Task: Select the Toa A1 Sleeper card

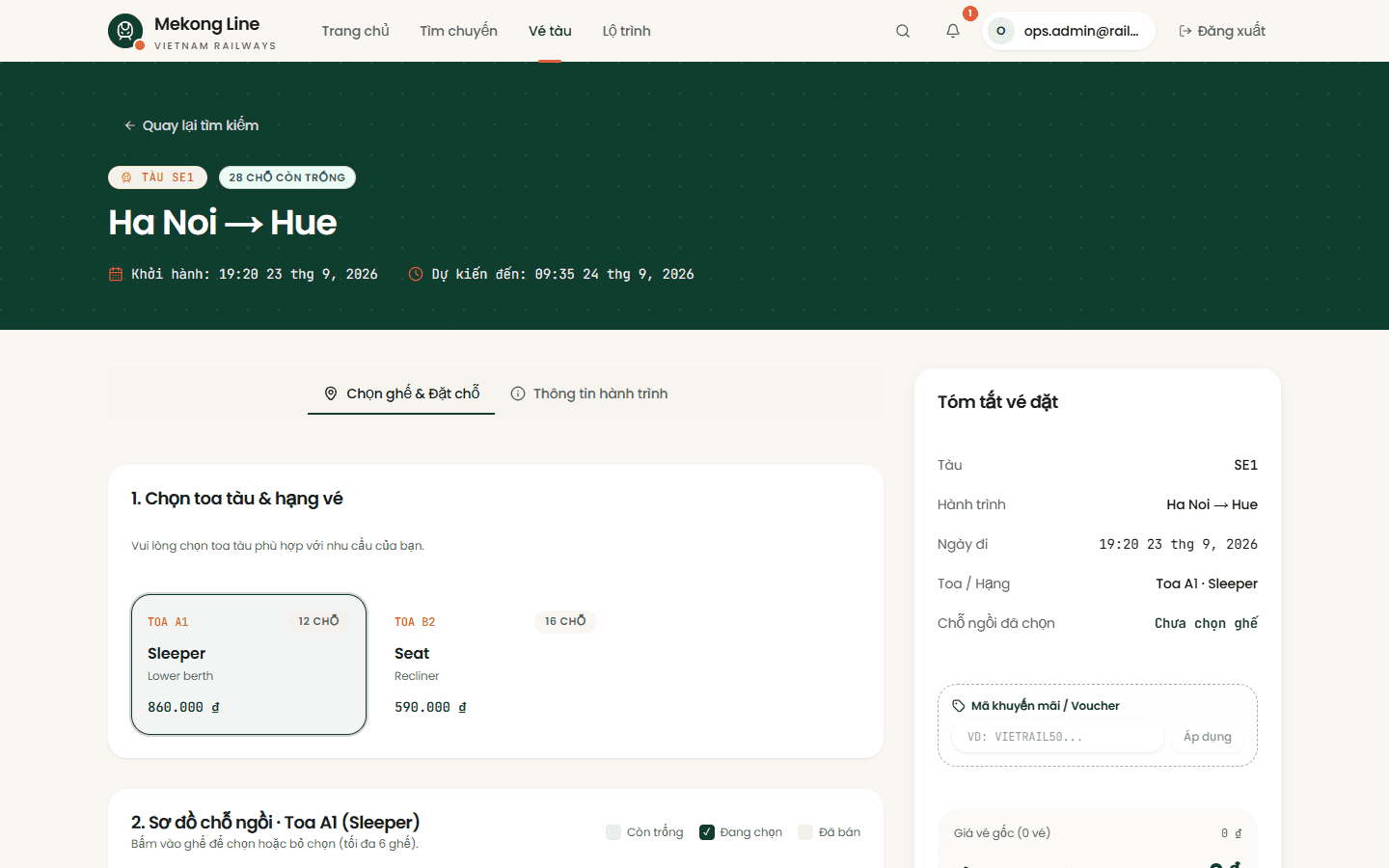Action: click(x=249, y=665)
